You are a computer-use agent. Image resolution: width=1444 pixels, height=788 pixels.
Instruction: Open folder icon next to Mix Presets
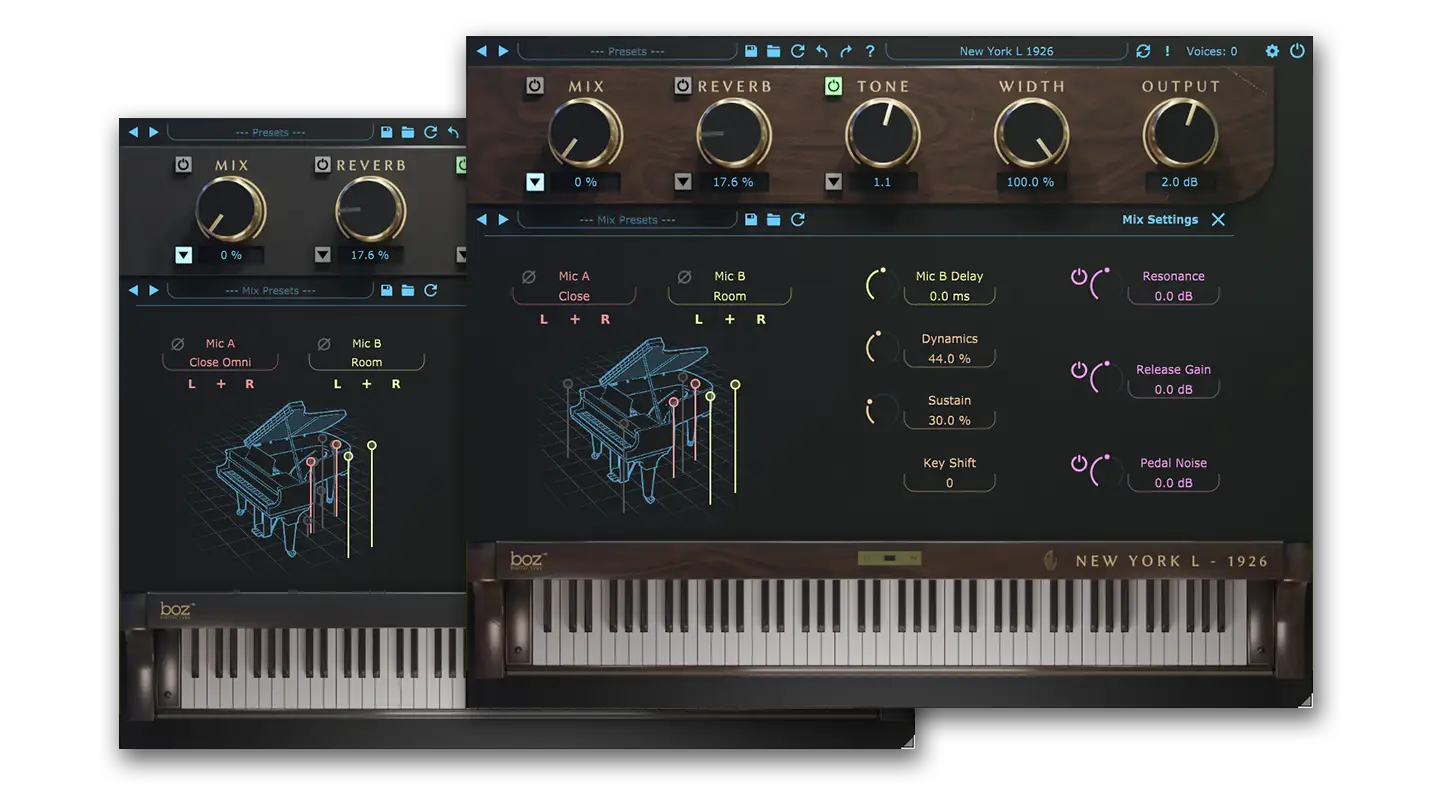pos(773,220)
